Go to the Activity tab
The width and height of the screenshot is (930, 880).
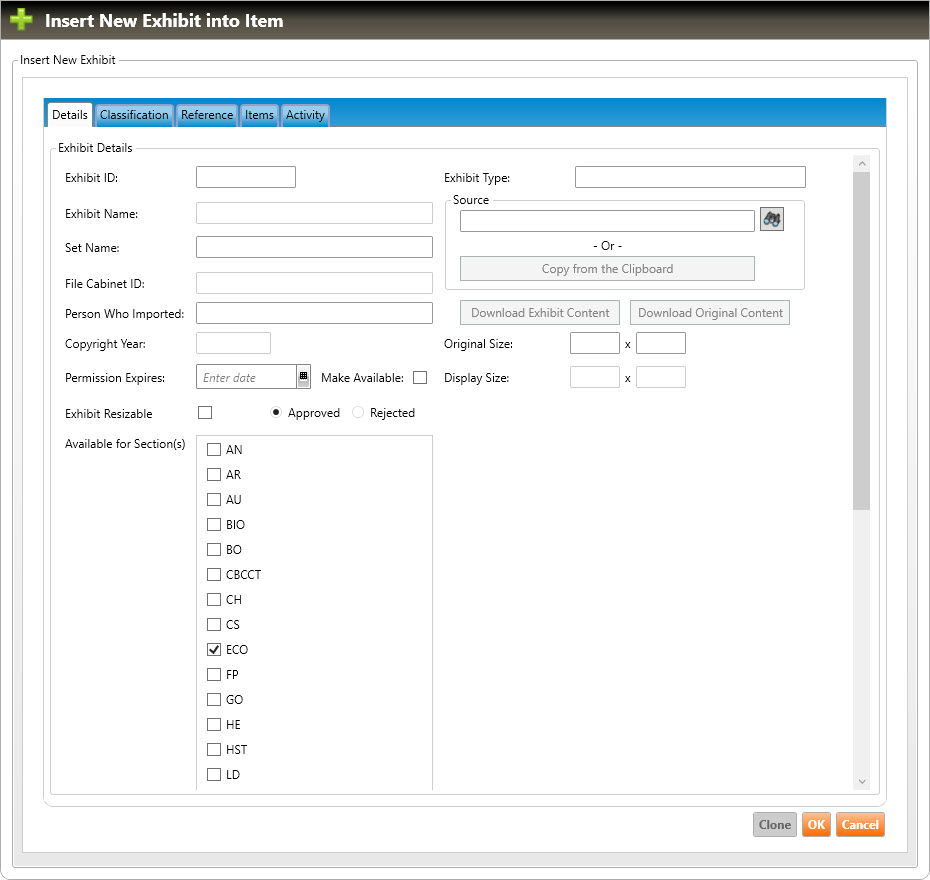click(x=305, y=115)
